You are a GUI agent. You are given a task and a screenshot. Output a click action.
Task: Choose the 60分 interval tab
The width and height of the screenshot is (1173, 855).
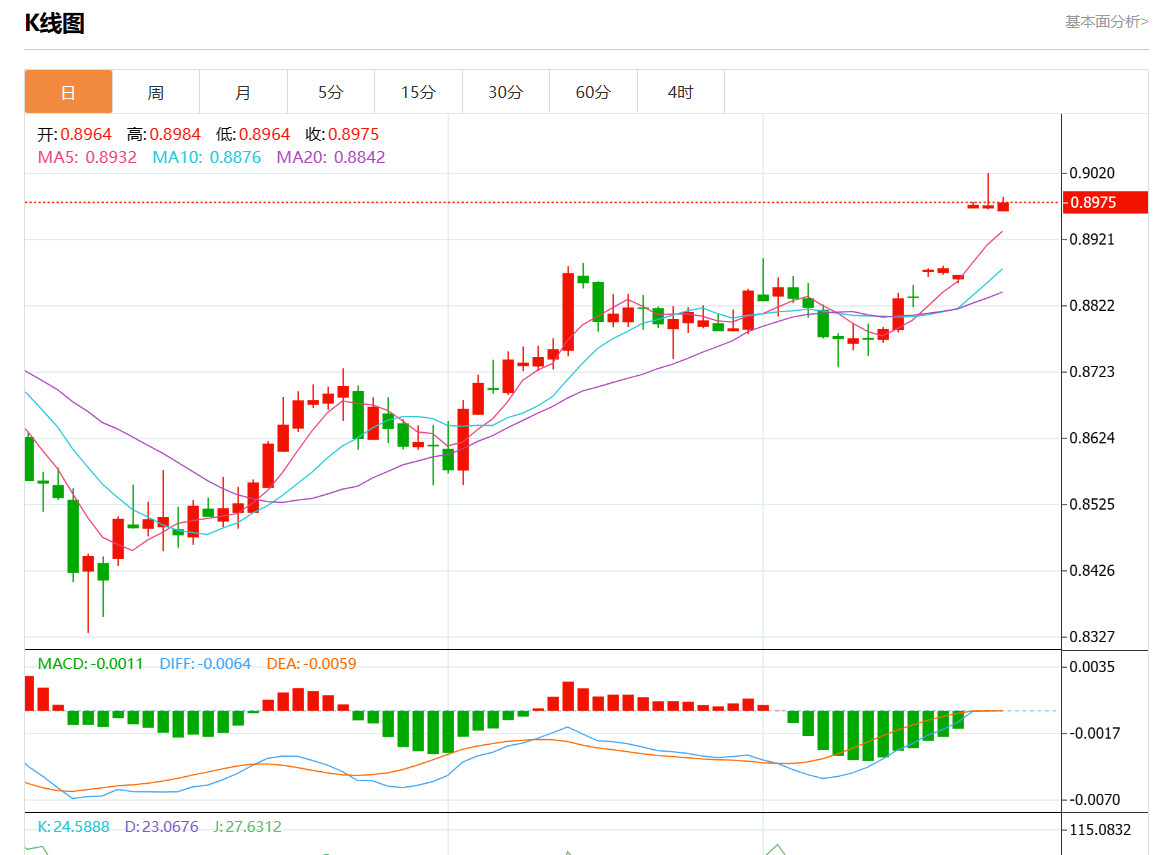pyautogui.click(x=593, y=92)
